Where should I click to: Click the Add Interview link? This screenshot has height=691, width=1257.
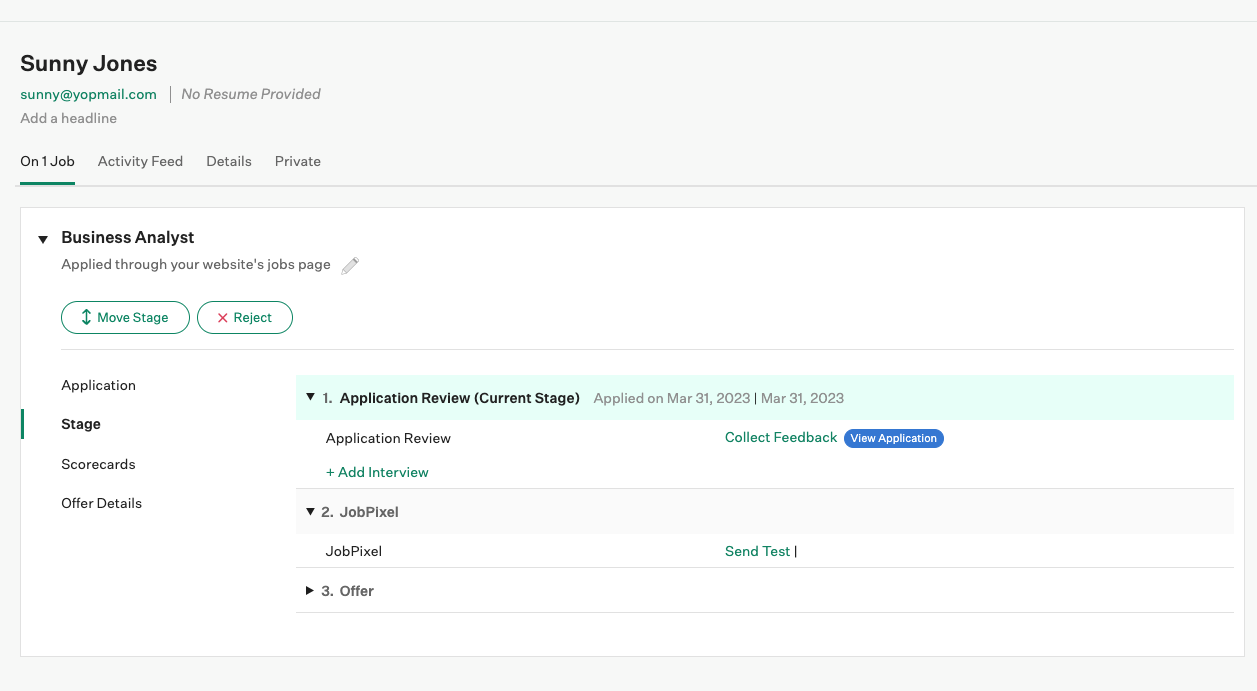(x=377, y=472)
